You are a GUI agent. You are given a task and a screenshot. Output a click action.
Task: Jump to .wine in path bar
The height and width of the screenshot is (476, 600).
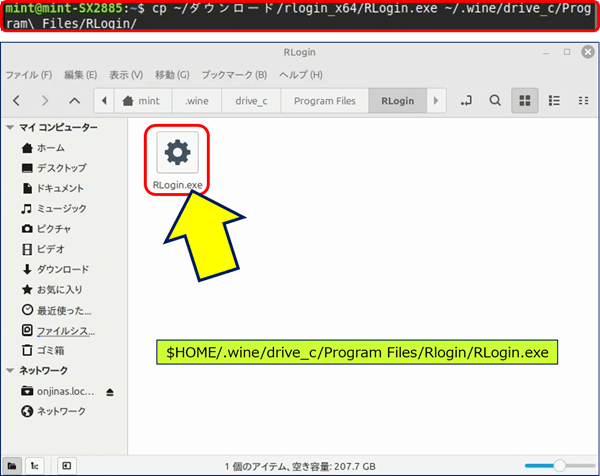click(197, 101)
